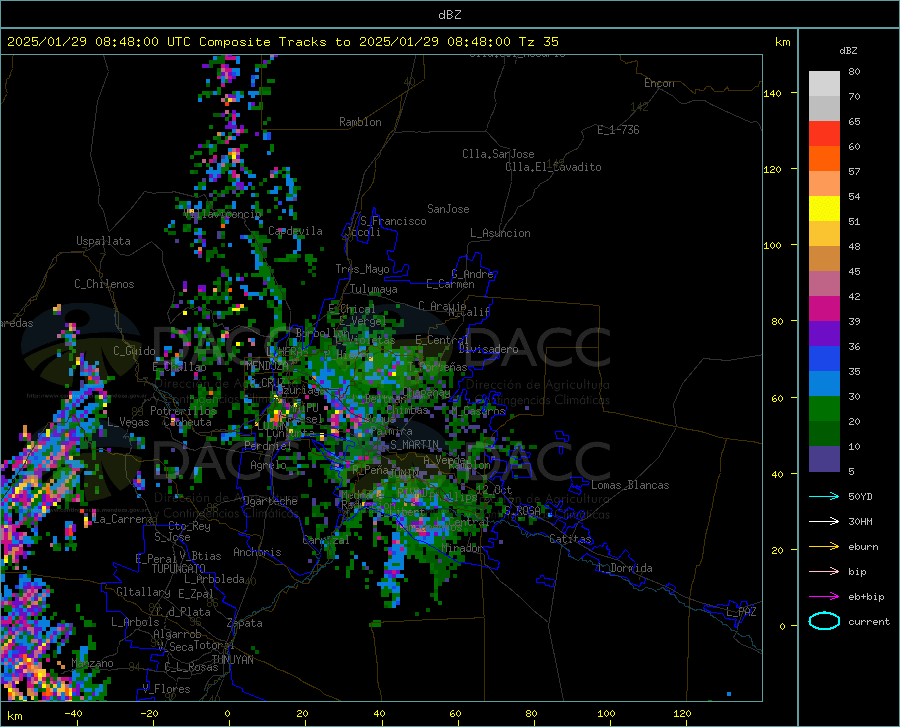The image size is (900, 727).
Task: Click the Ugarteche map label
Action: point(270,501)
